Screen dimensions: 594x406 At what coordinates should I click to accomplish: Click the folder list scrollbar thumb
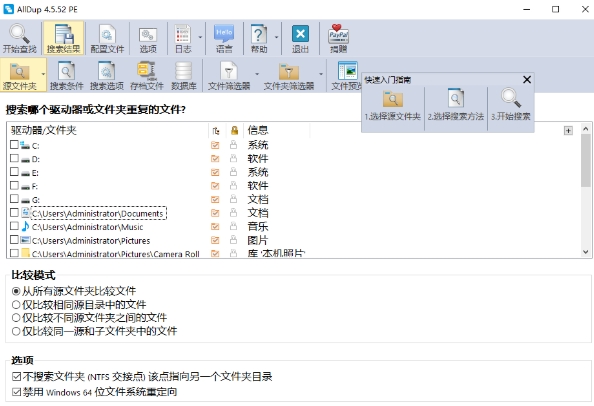(586, 160)
